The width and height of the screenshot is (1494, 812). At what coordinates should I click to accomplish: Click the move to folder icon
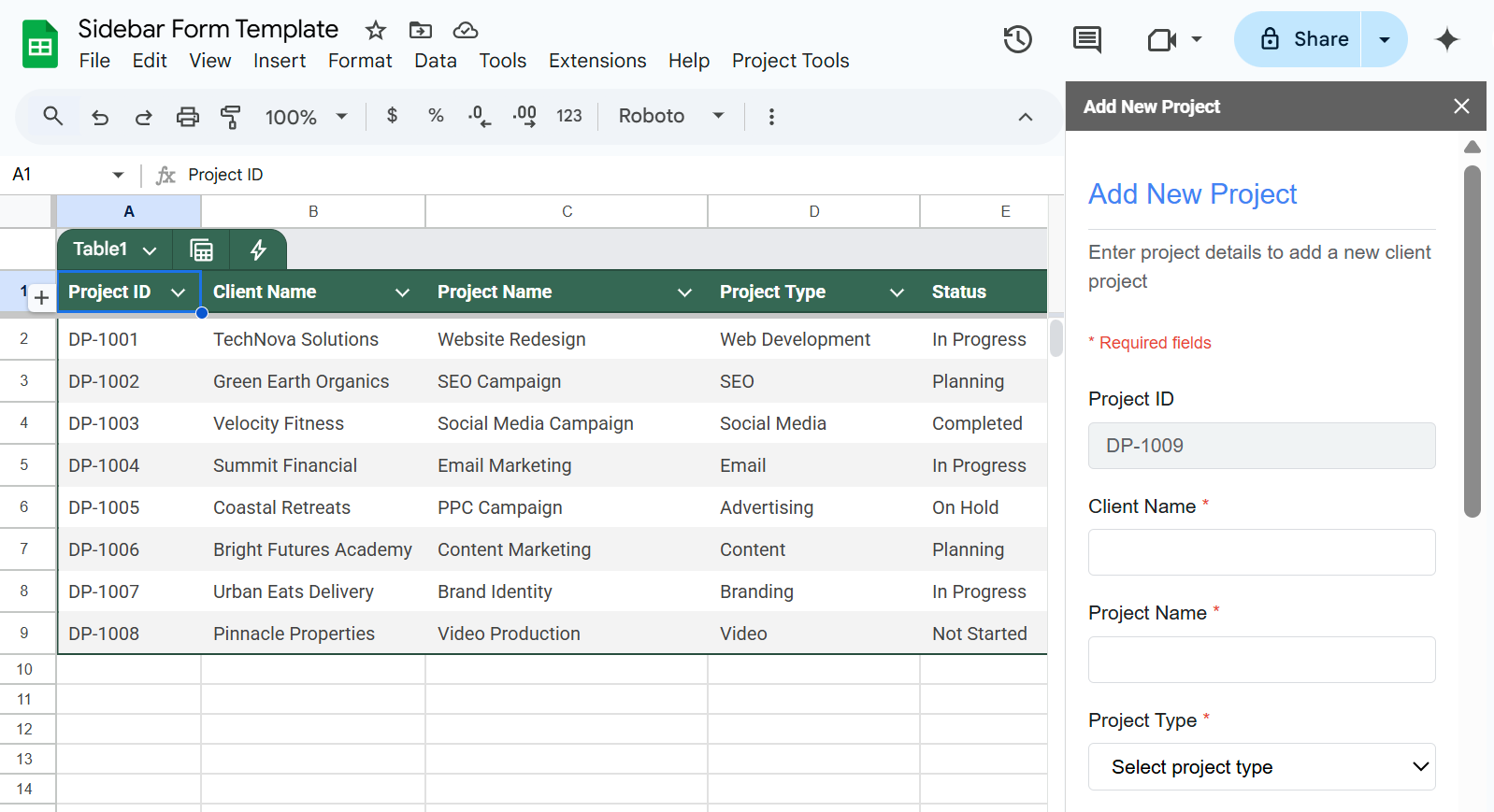click(421, 30)
